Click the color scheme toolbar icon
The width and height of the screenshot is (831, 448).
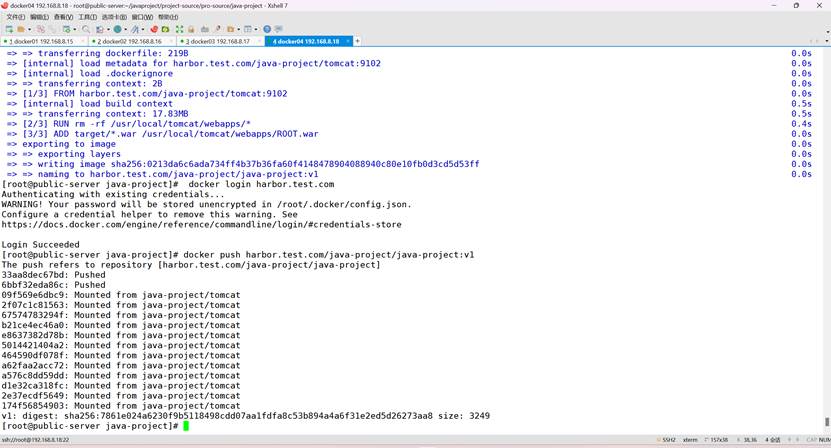[100, 29]
